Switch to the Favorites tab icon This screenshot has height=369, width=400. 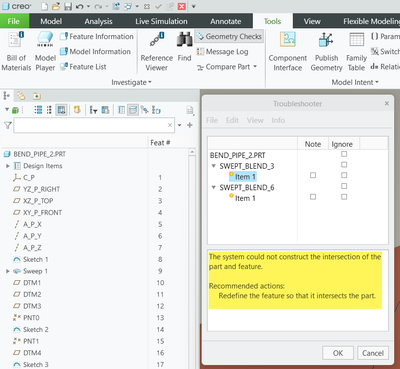coord(37,96)
